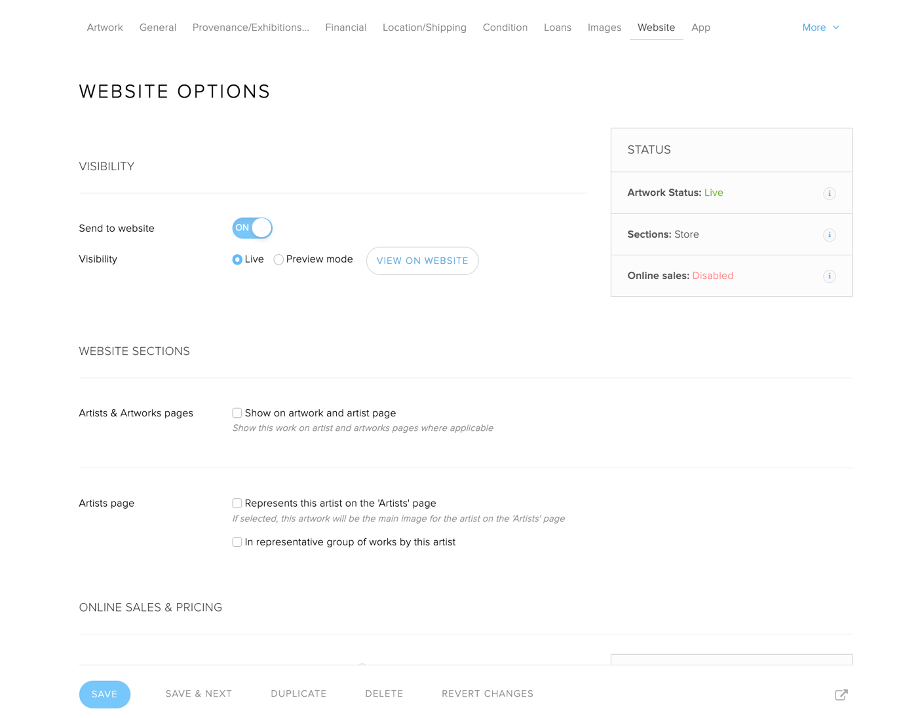Screen dimensions: 904x718
Task: Check Show on artwork and artist page
Action: point(237,413)
